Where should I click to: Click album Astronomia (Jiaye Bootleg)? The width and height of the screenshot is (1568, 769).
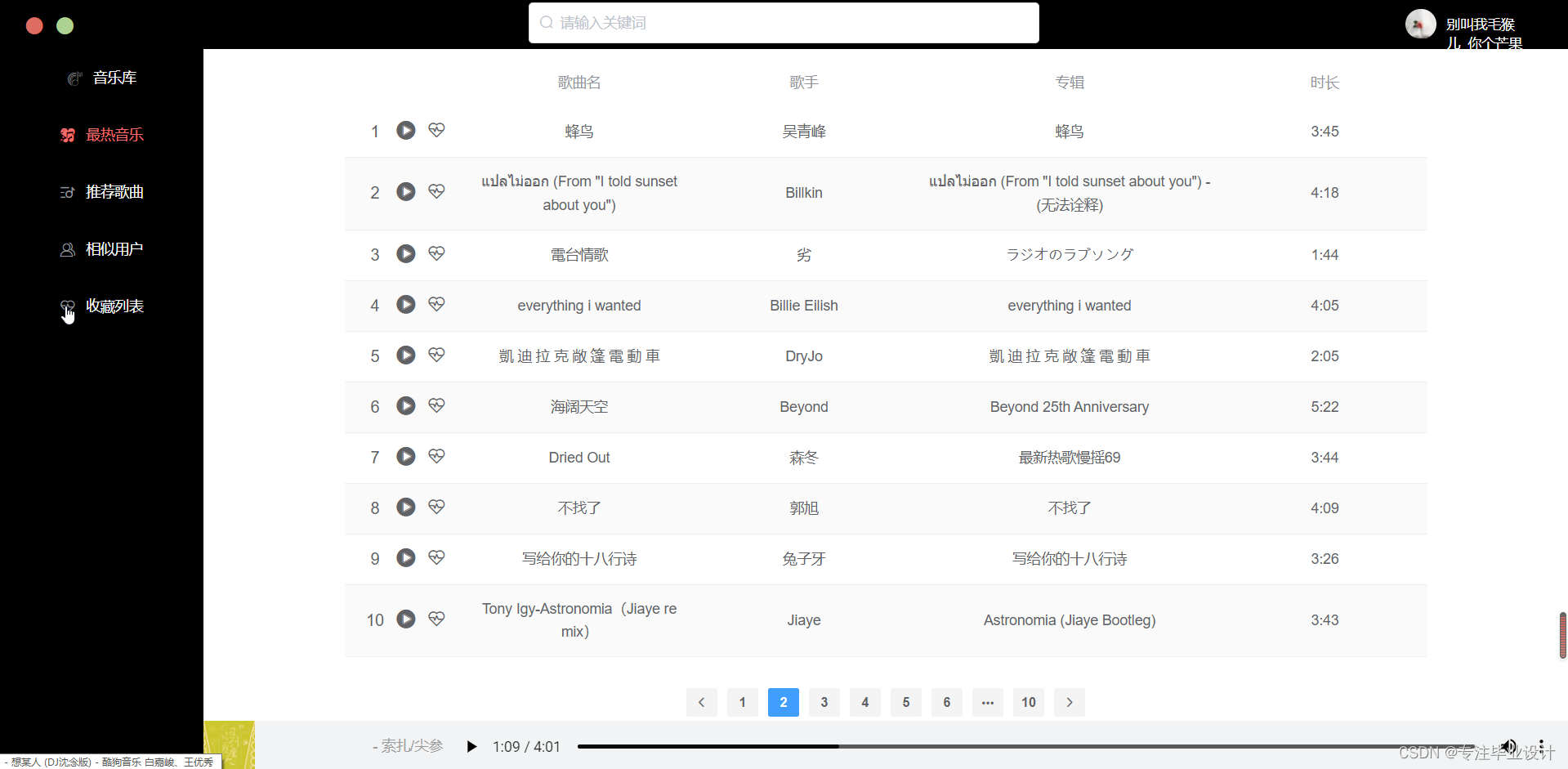(x=1069, y=620)
